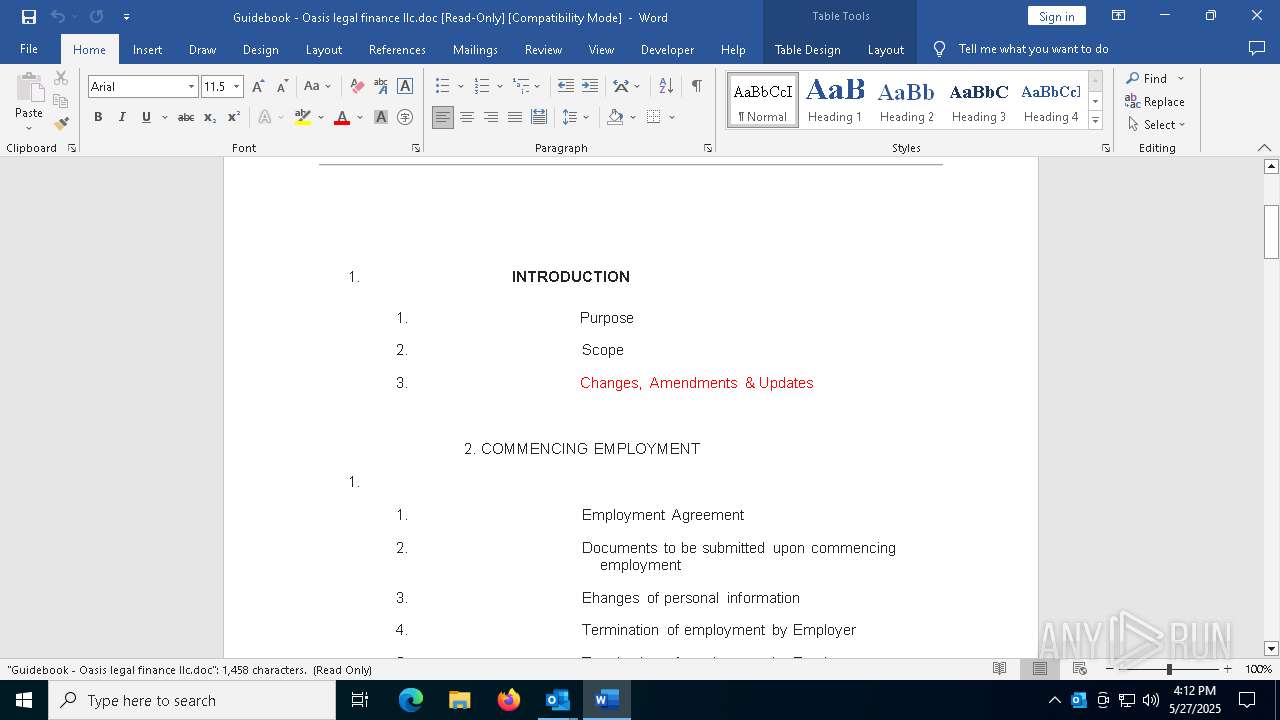Apply the Heading 2 style

point(907,100)
